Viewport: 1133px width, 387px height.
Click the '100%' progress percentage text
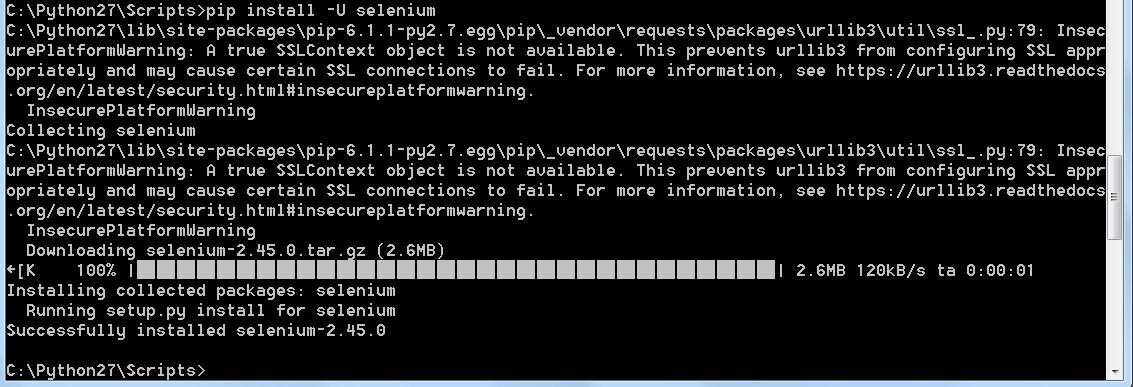click(95, 271)
